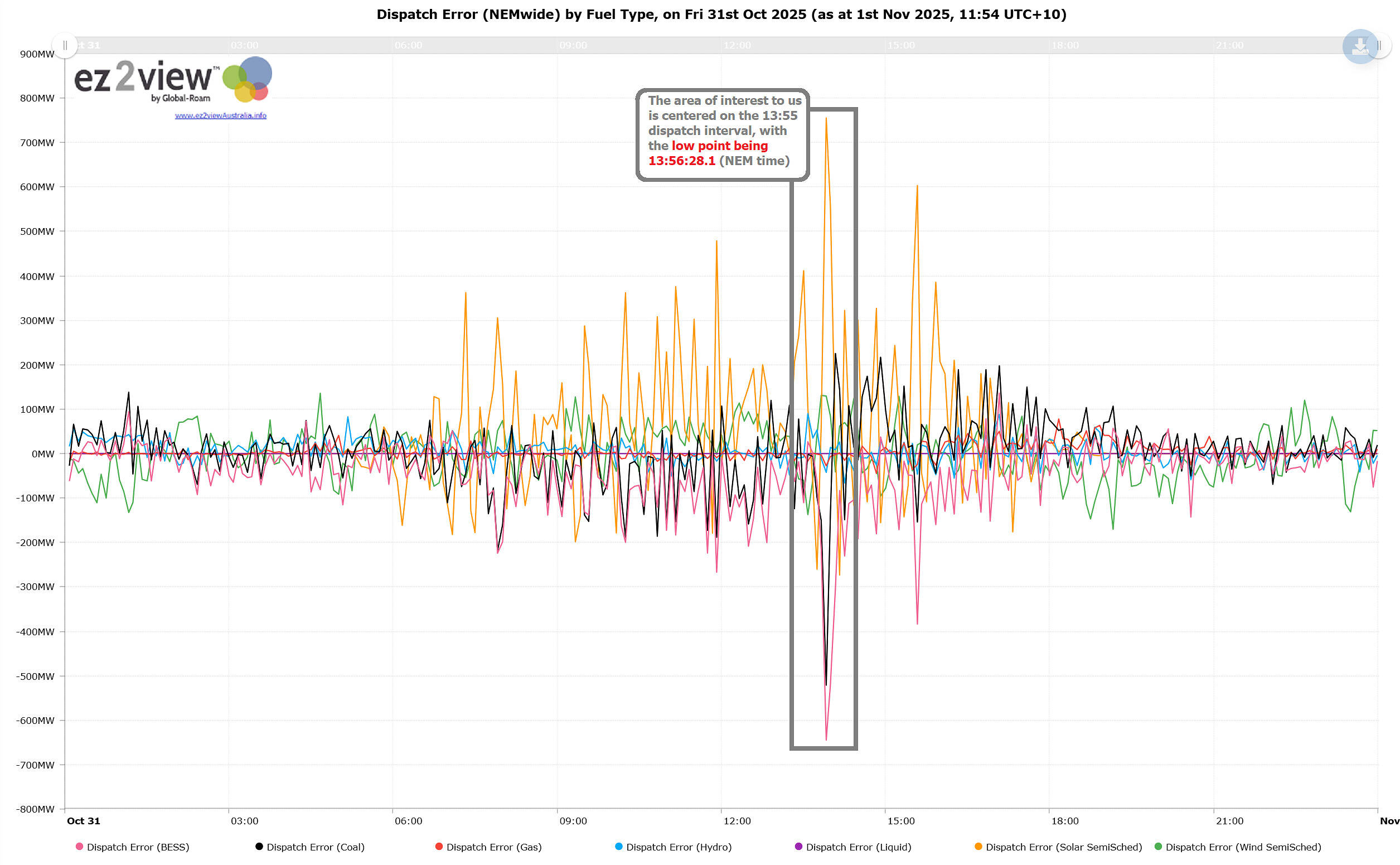The width and height of the screenshot is (1400, 865).
Task: Click the purple Liquid legend marker dot
Action: (x=798, y=846)
